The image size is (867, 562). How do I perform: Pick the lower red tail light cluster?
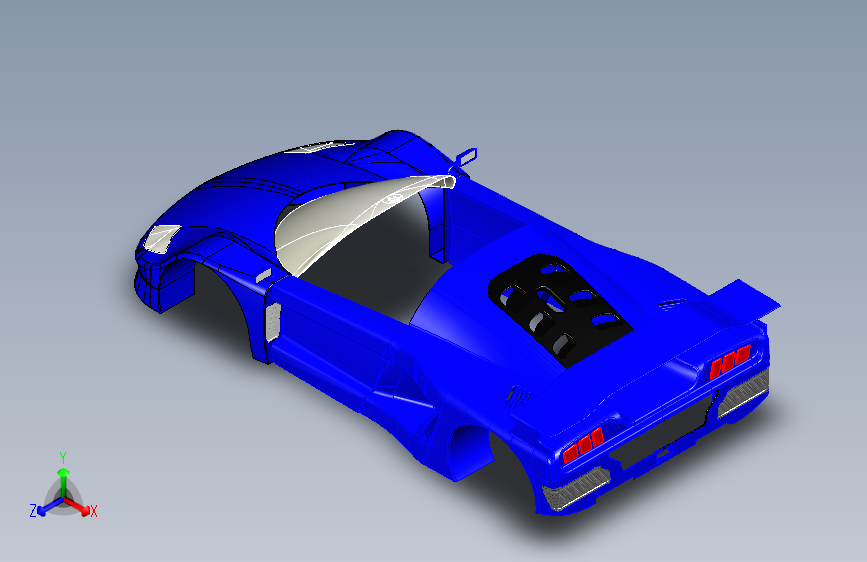583,445
